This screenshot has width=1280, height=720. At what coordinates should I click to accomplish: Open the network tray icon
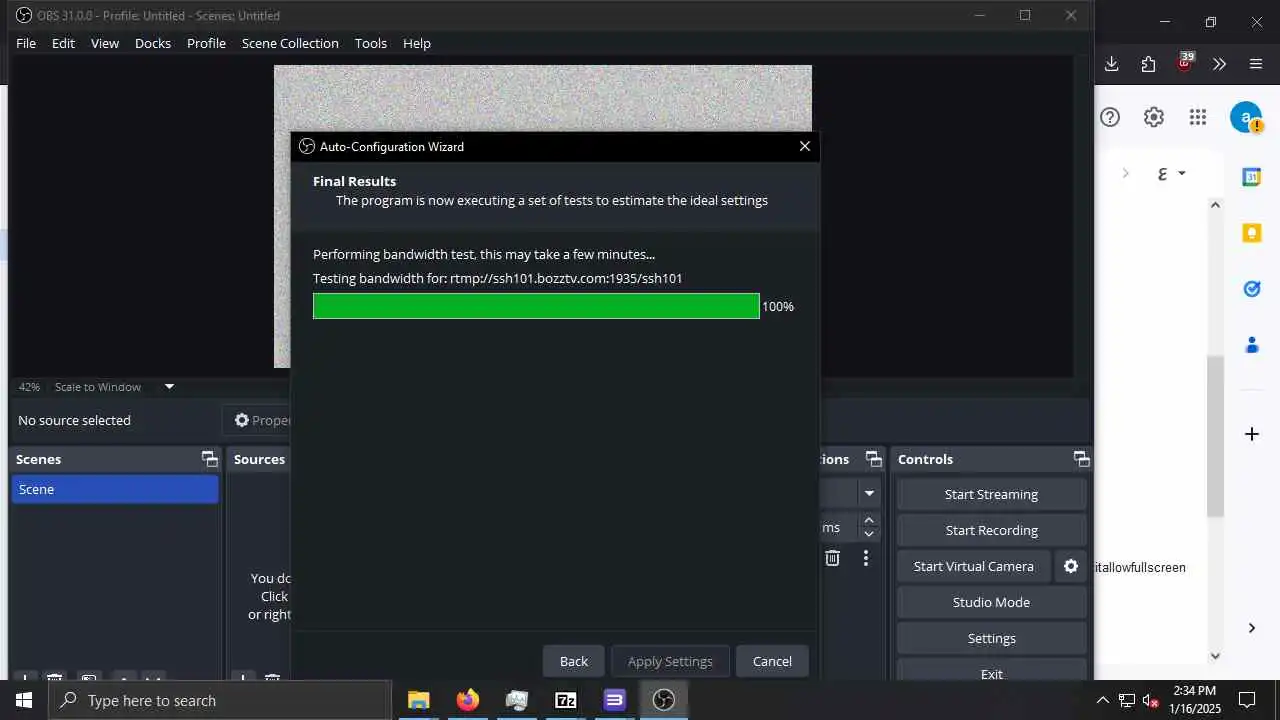pyautogui.click(x=1126, y=700)
